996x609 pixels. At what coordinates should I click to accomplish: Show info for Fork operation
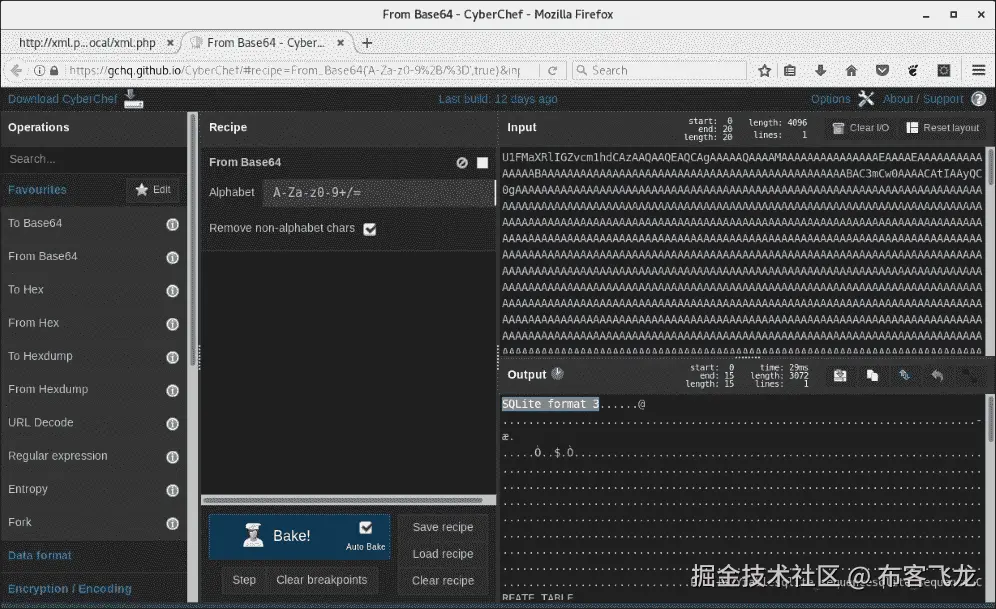[172, 523]
